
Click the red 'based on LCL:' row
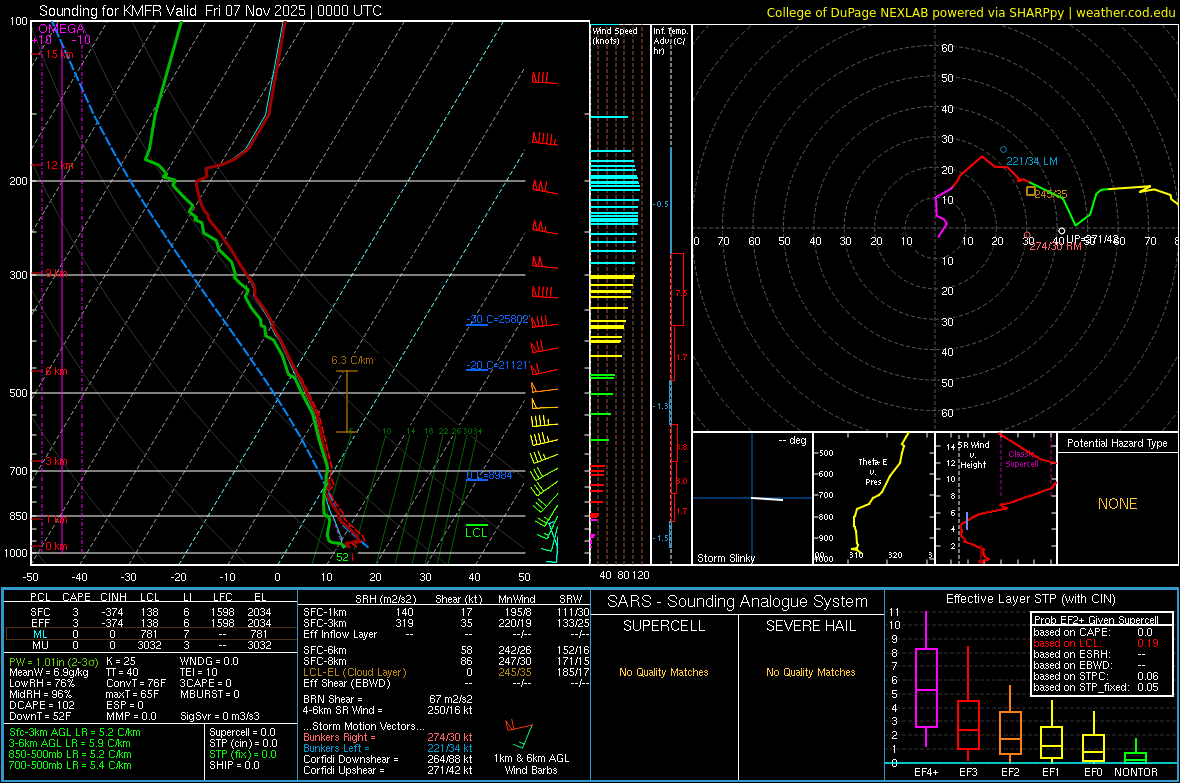(x=1096, y=643)
